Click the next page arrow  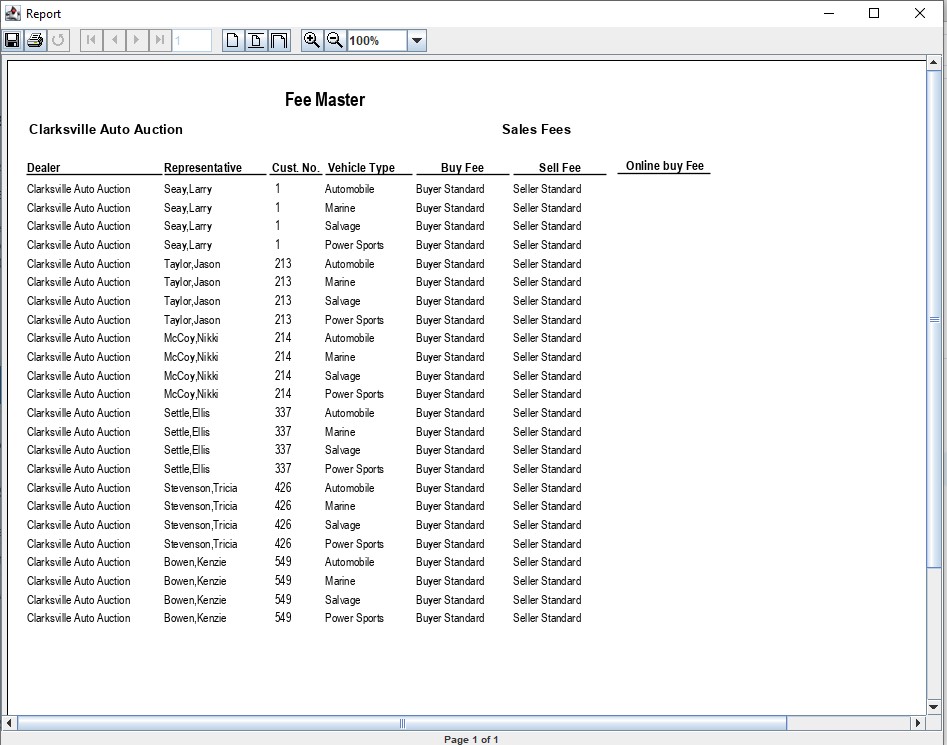137,40
